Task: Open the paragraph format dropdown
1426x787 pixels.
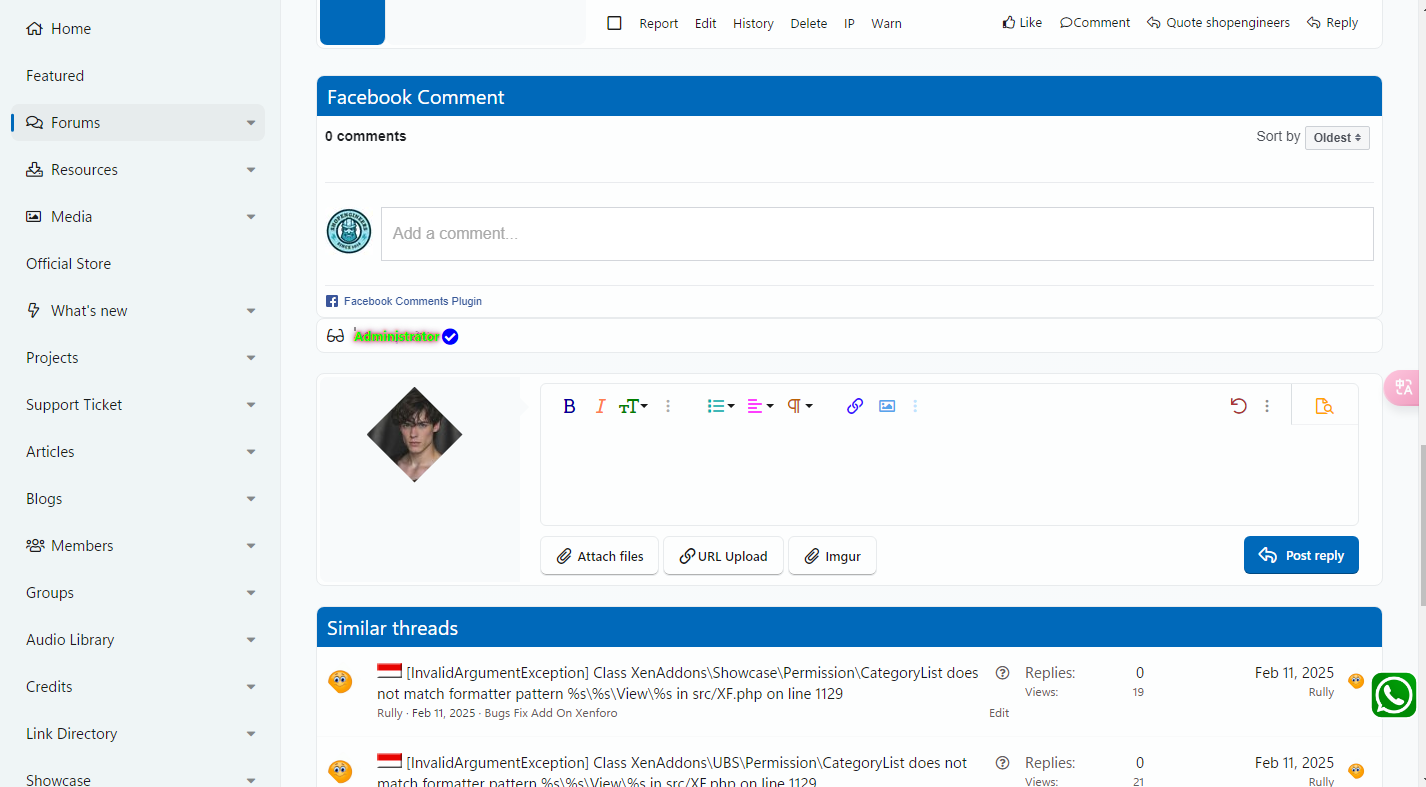Action: click(x=799, y=406)
